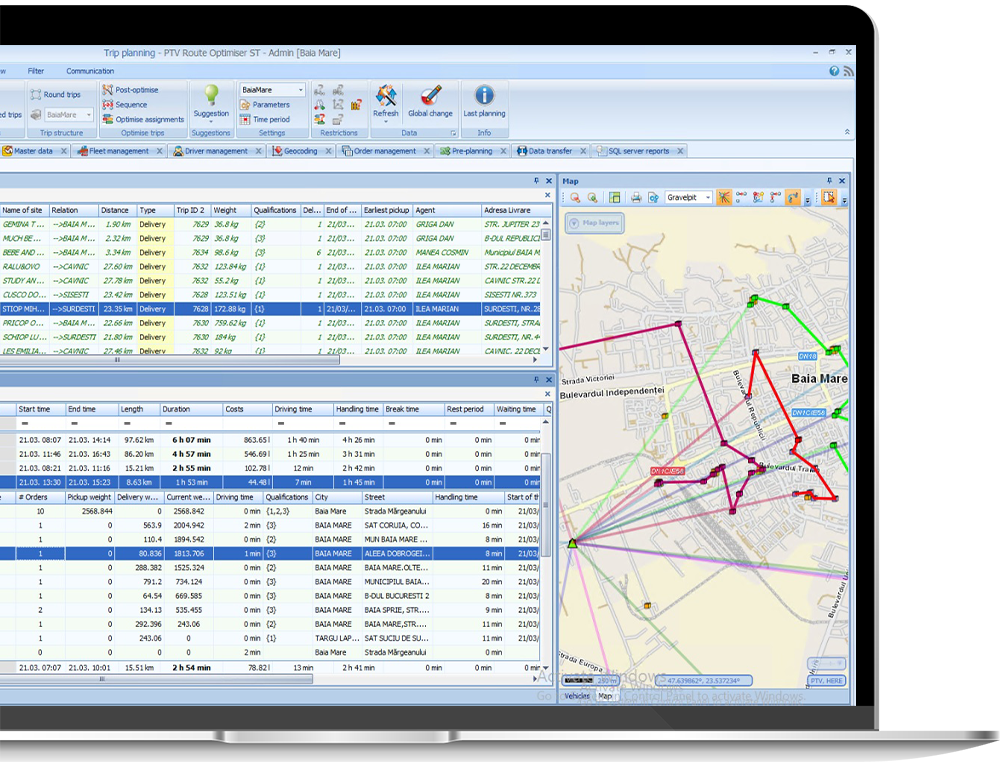Open the Suggestion lightbulb icon

[211, 95]
